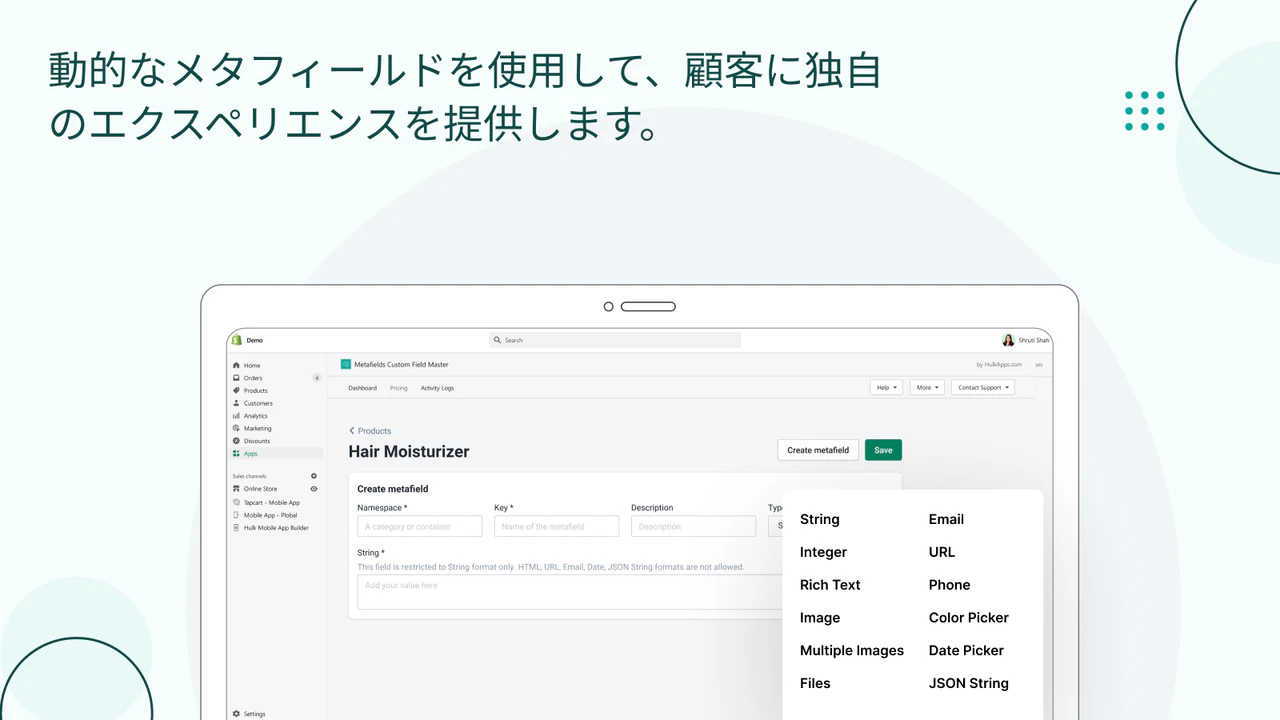The width and height of the screenshot is (1280, 720).
Task: Click the orders count badge 4
Action: pyautogui.click(x=317, y=378)
